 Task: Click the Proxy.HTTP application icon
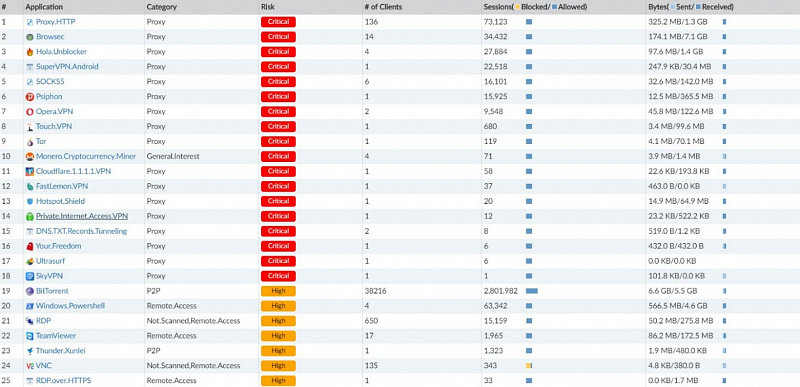coord(30,22)
